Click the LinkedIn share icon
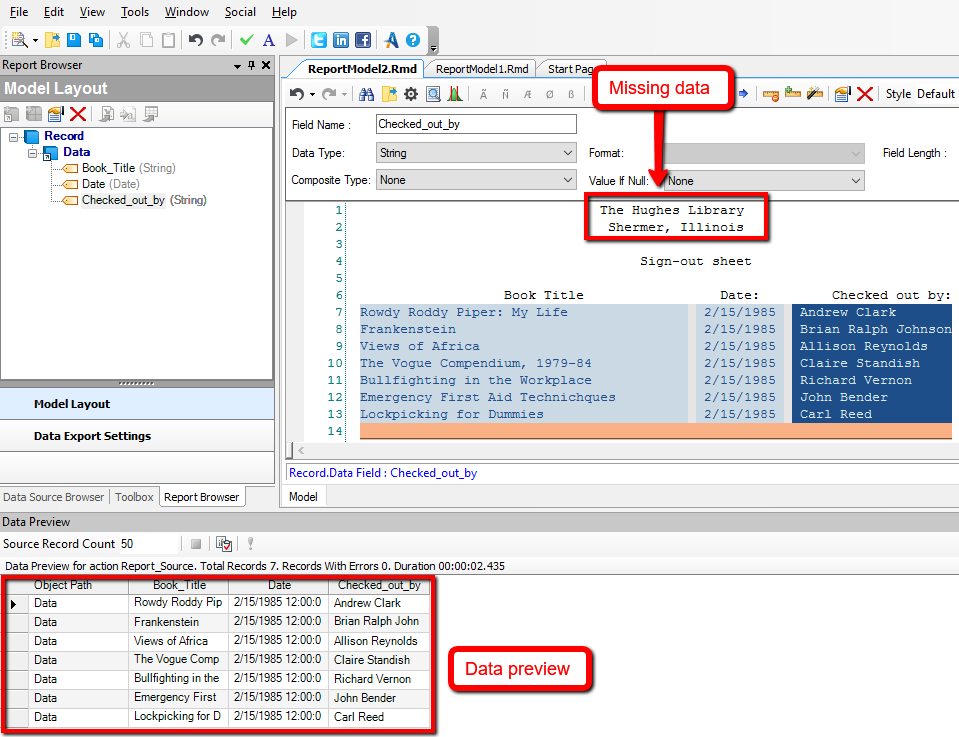The width and height of the screenshot is (959, 737). coord(341,40)
